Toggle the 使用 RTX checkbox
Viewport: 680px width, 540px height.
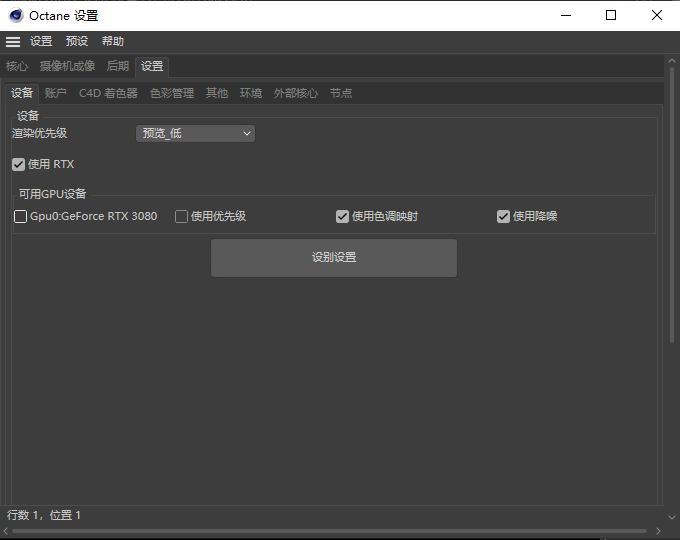[x=19, y=165]
